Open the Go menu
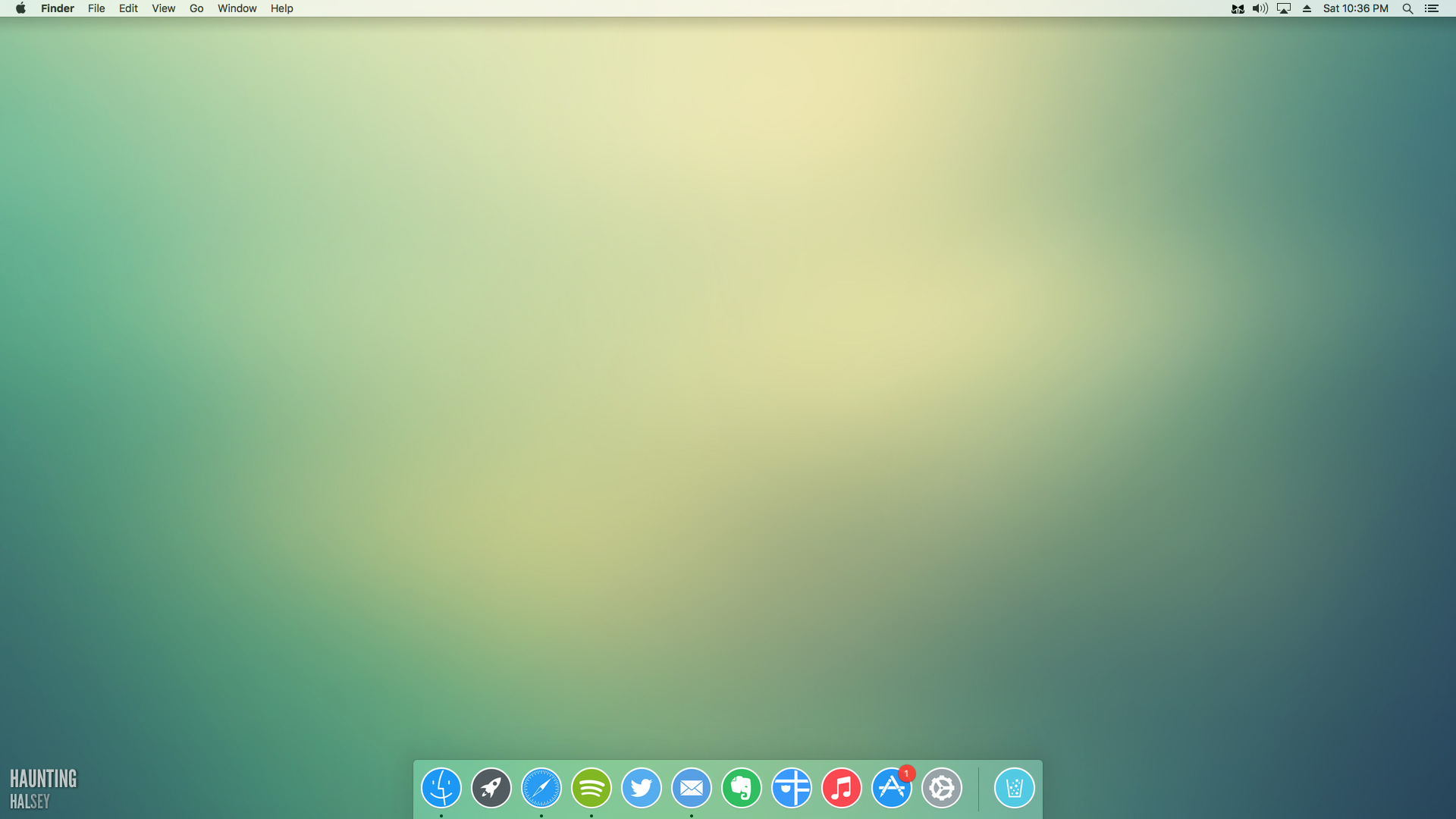Viewport: 1456px width, 819px height. pos(196,8)
